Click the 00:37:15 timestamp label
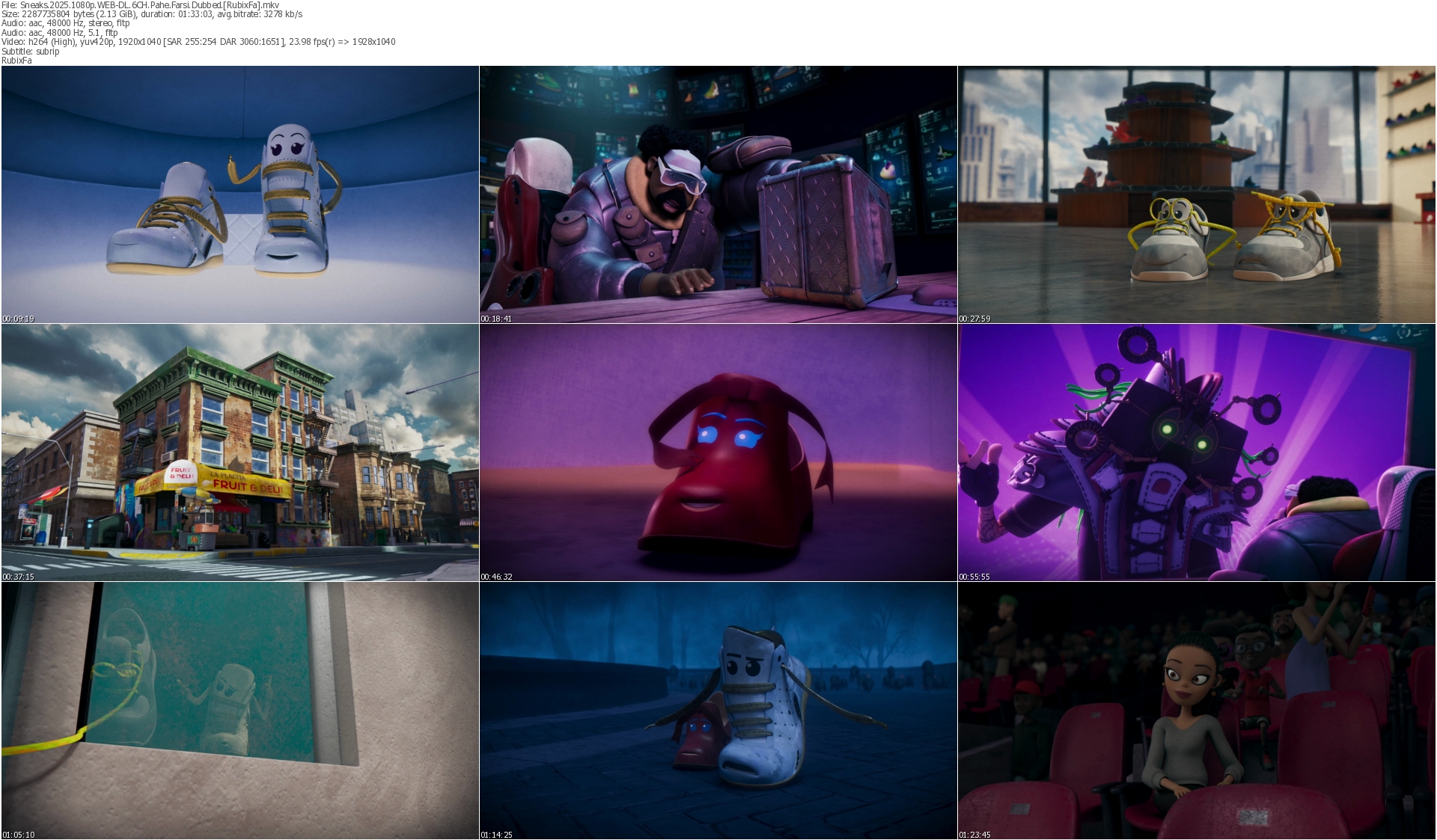This screenshot has height=840, width=1437. 19,577
